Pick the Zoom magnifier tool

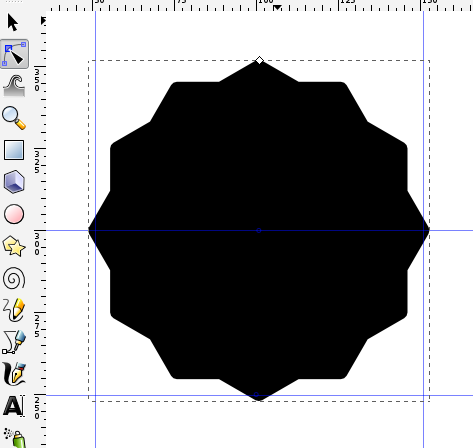point(14,118)
